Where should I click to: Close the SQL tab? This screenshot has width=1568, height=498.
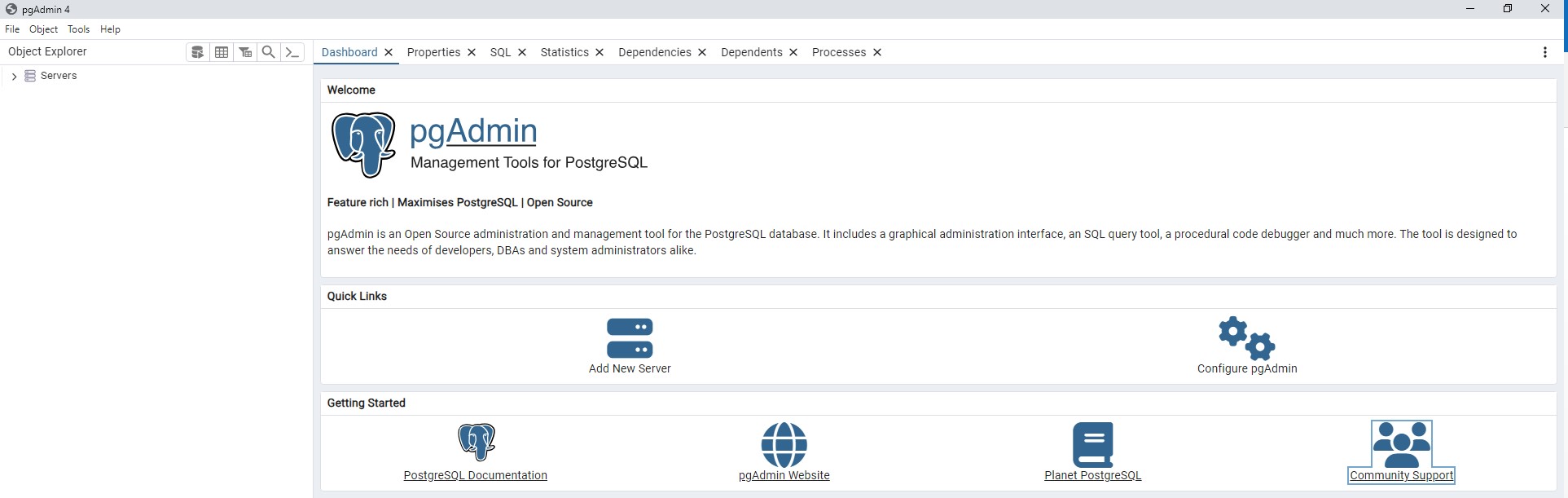pos(522,52)
